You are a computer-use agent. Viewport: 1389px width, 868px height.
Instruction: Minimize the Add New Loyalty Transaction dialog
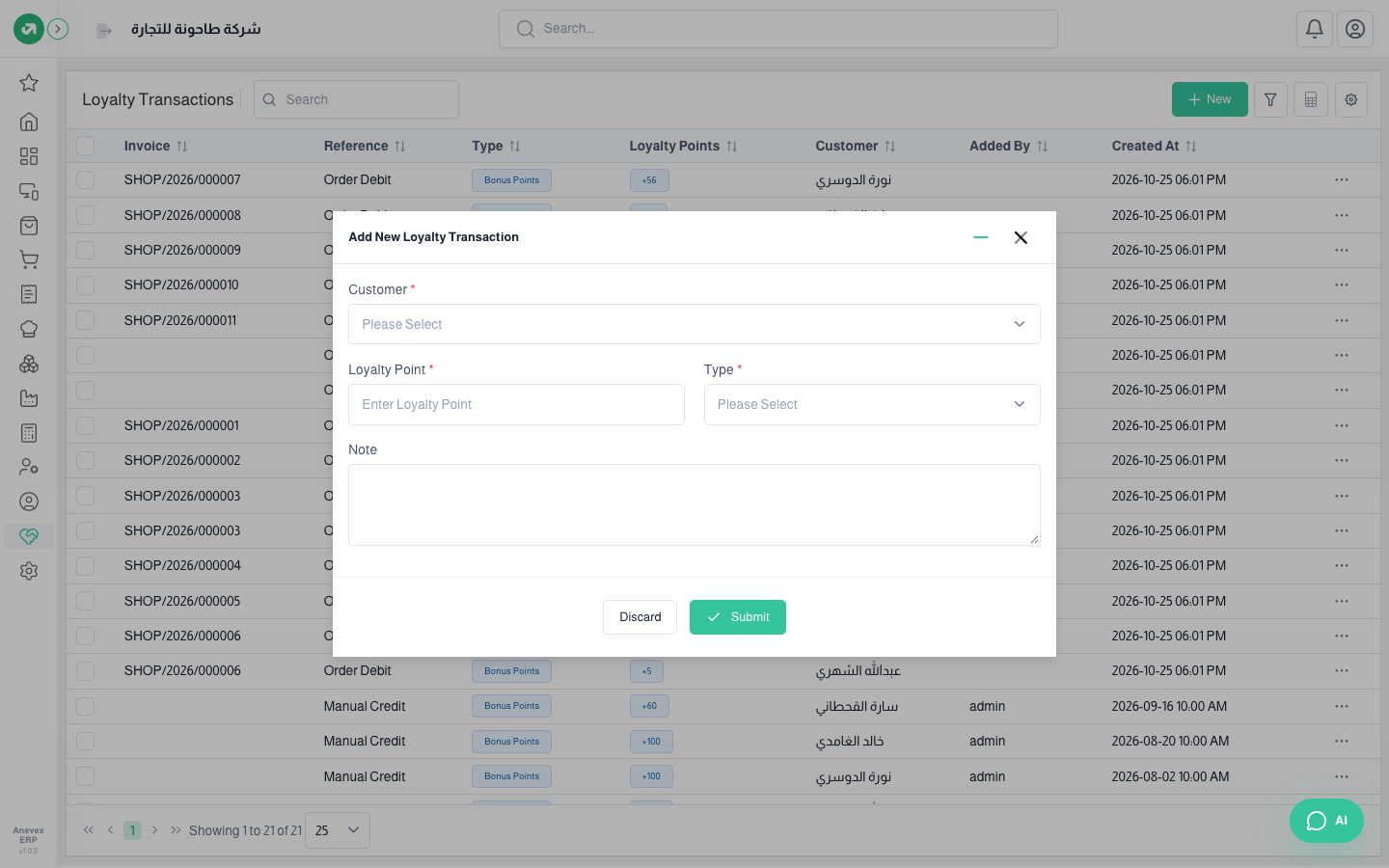coord(981,237)
